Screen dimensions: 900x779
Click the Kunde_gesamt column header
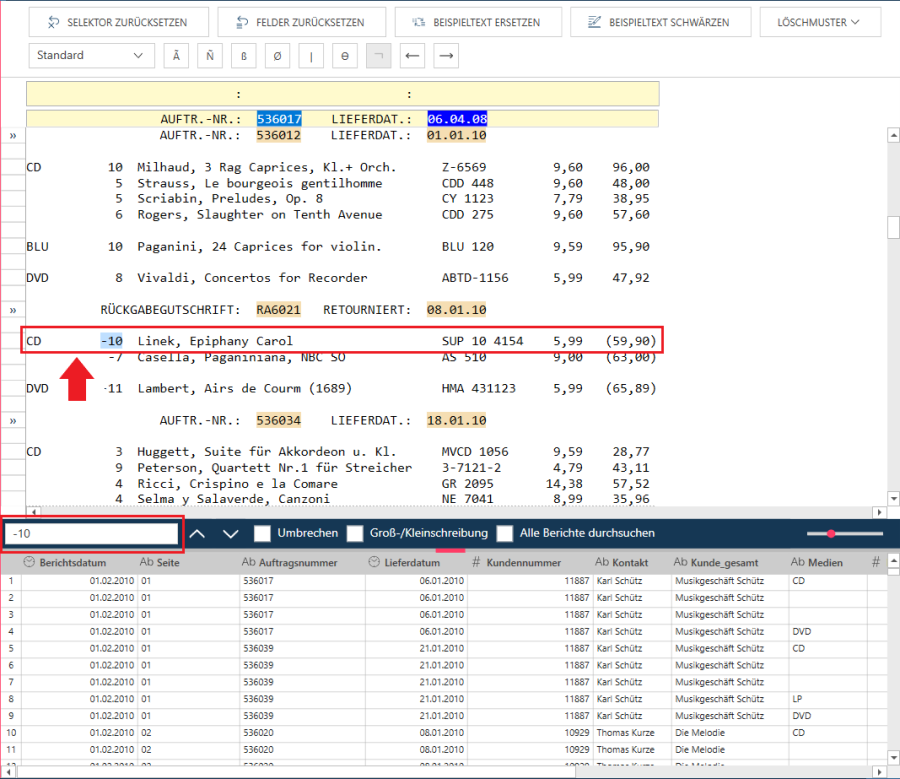pyautogui.click(x=723, y=563)
